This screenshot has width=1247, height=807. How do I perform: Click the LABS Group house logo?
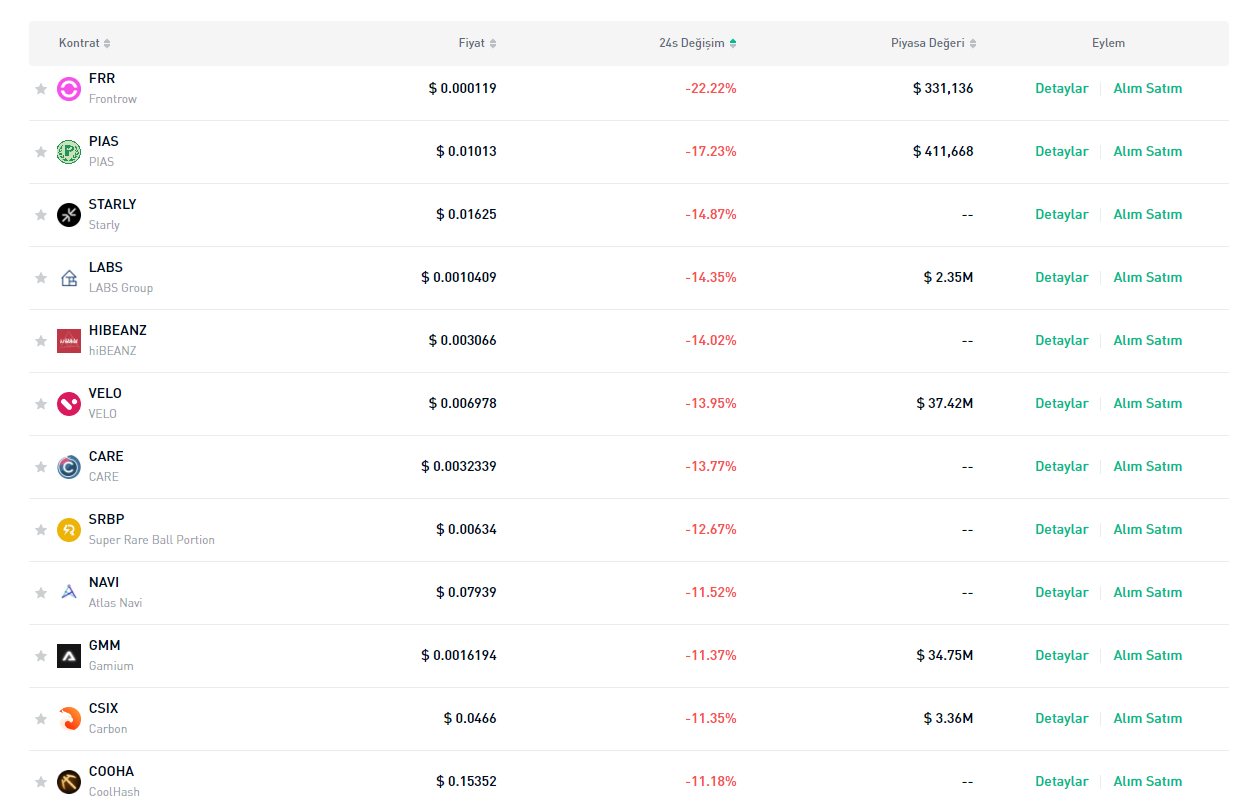(69, 278)
